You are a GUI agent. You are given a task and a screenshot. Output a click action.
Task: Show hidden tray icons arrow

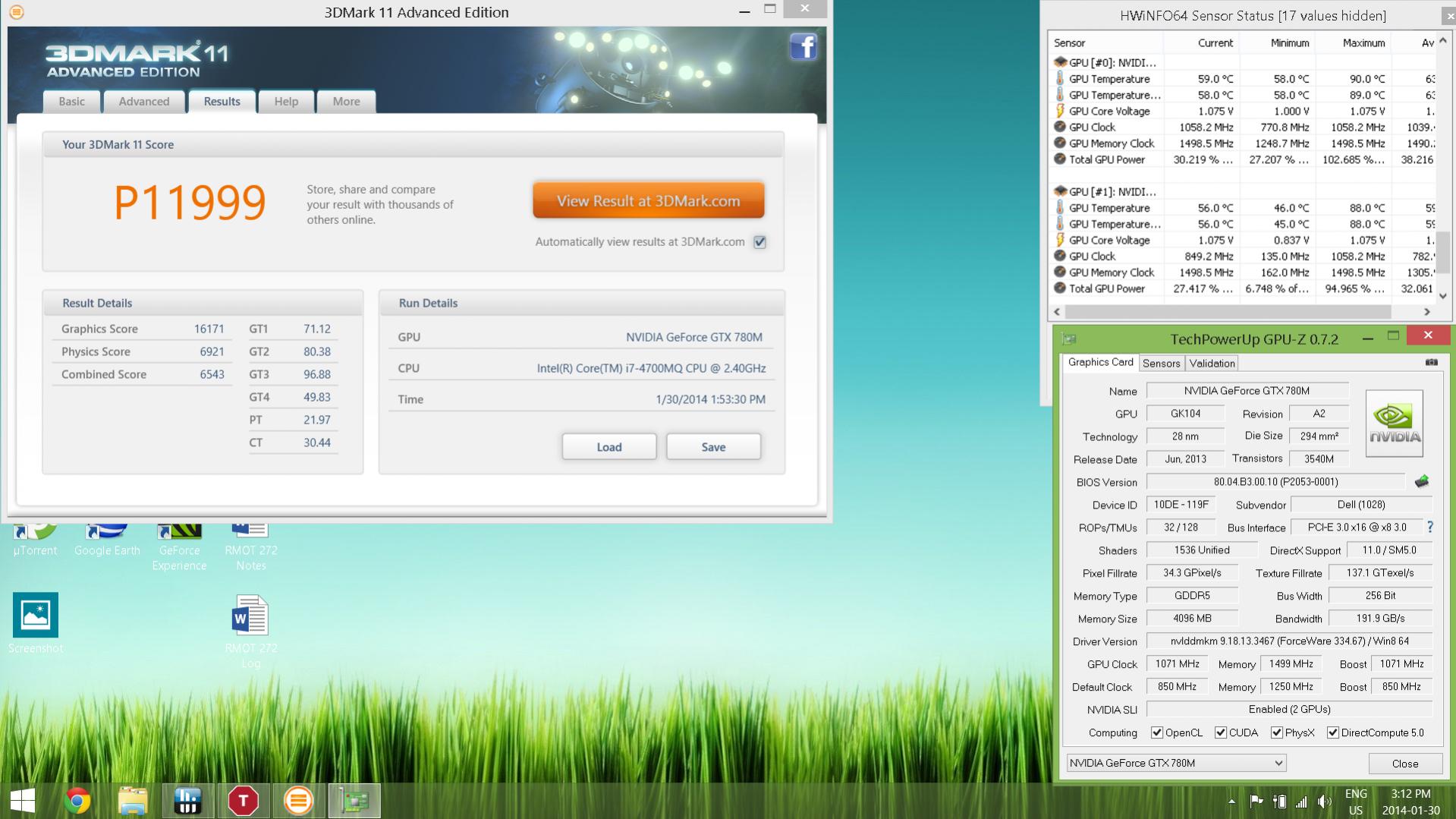pos(1231,801)
